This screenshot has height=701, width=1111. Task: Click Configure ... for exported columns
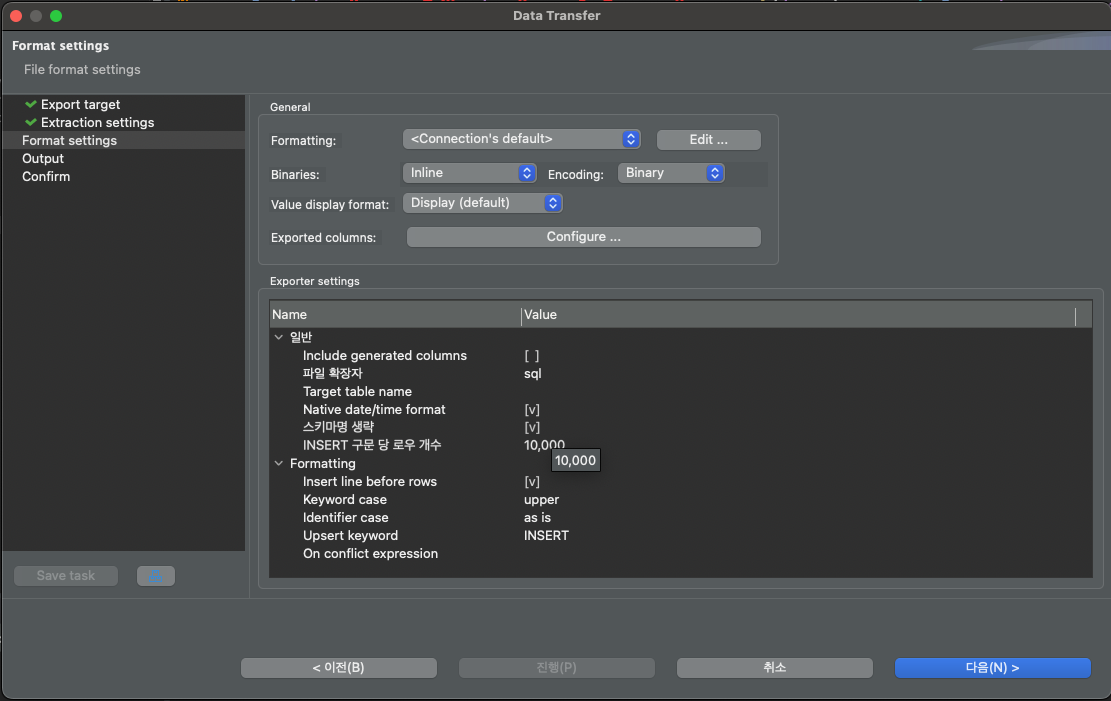(584, 237)
